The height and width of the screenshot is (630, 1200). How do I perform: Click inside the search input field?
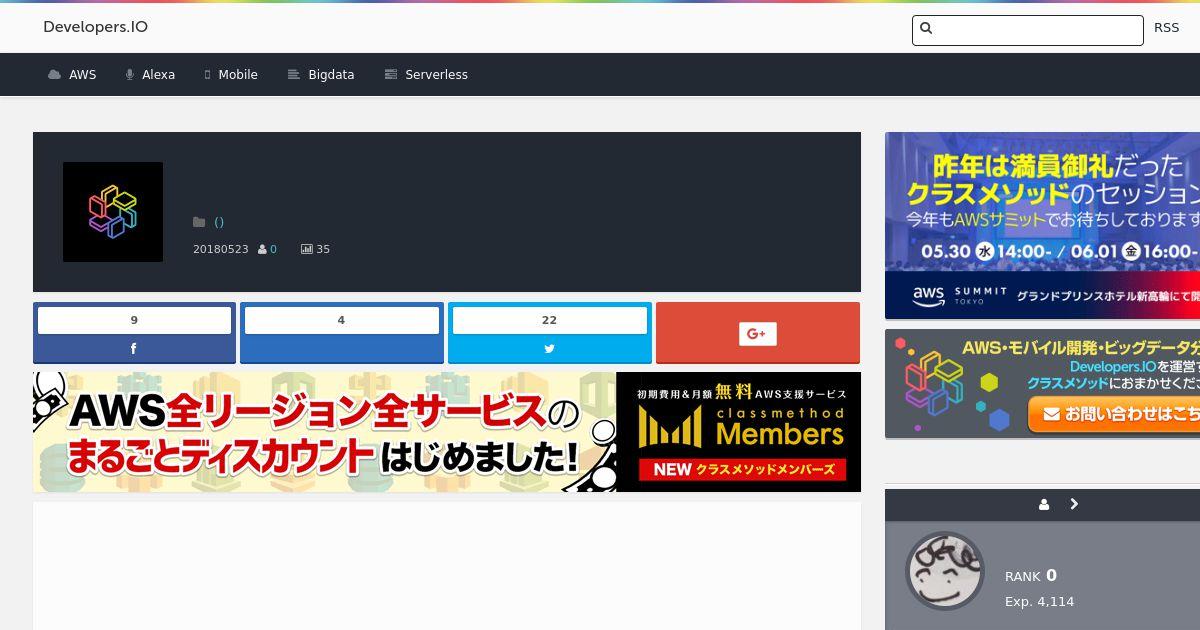1027,30
